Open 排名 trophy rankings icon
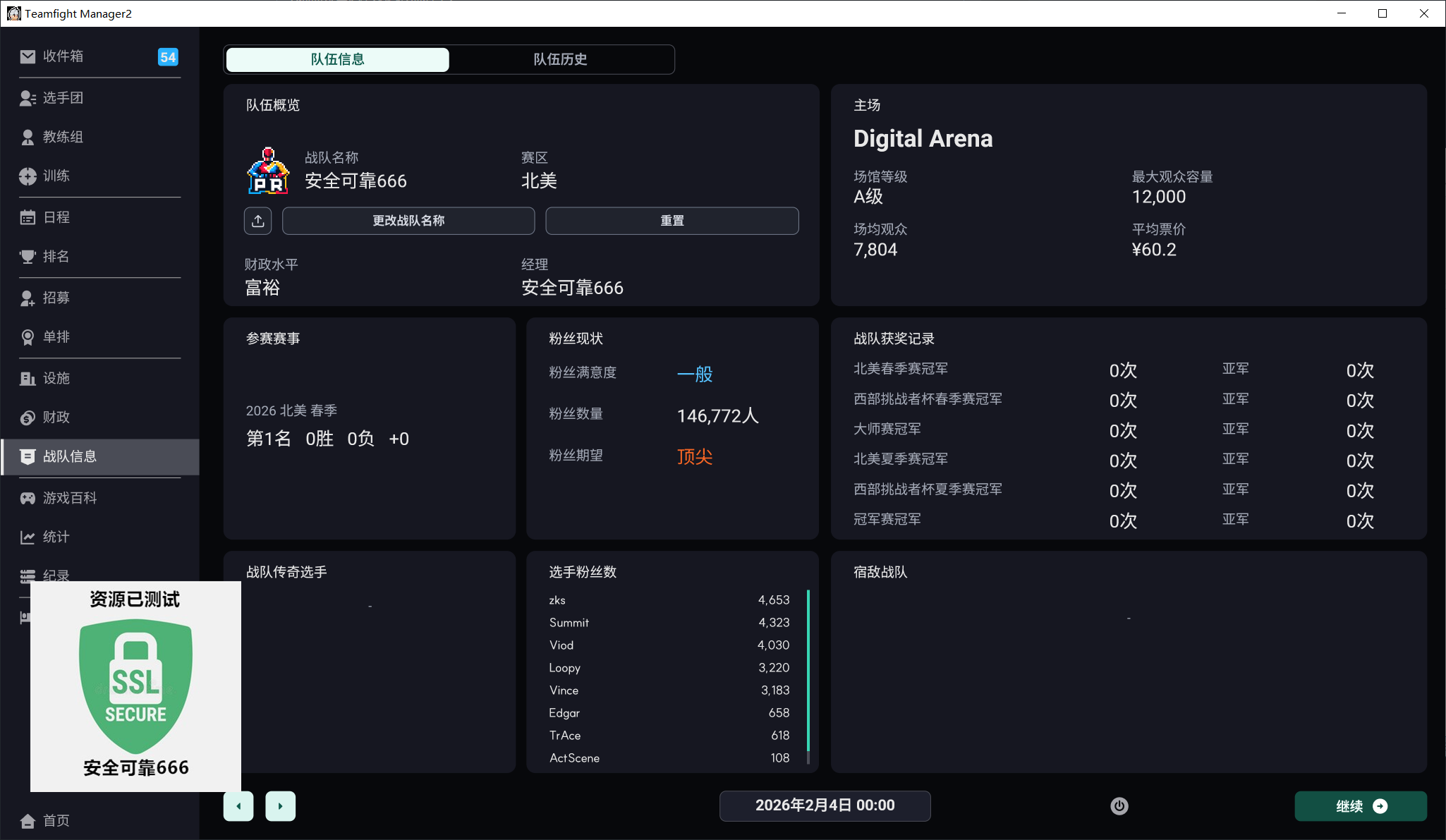 (28, 257)
